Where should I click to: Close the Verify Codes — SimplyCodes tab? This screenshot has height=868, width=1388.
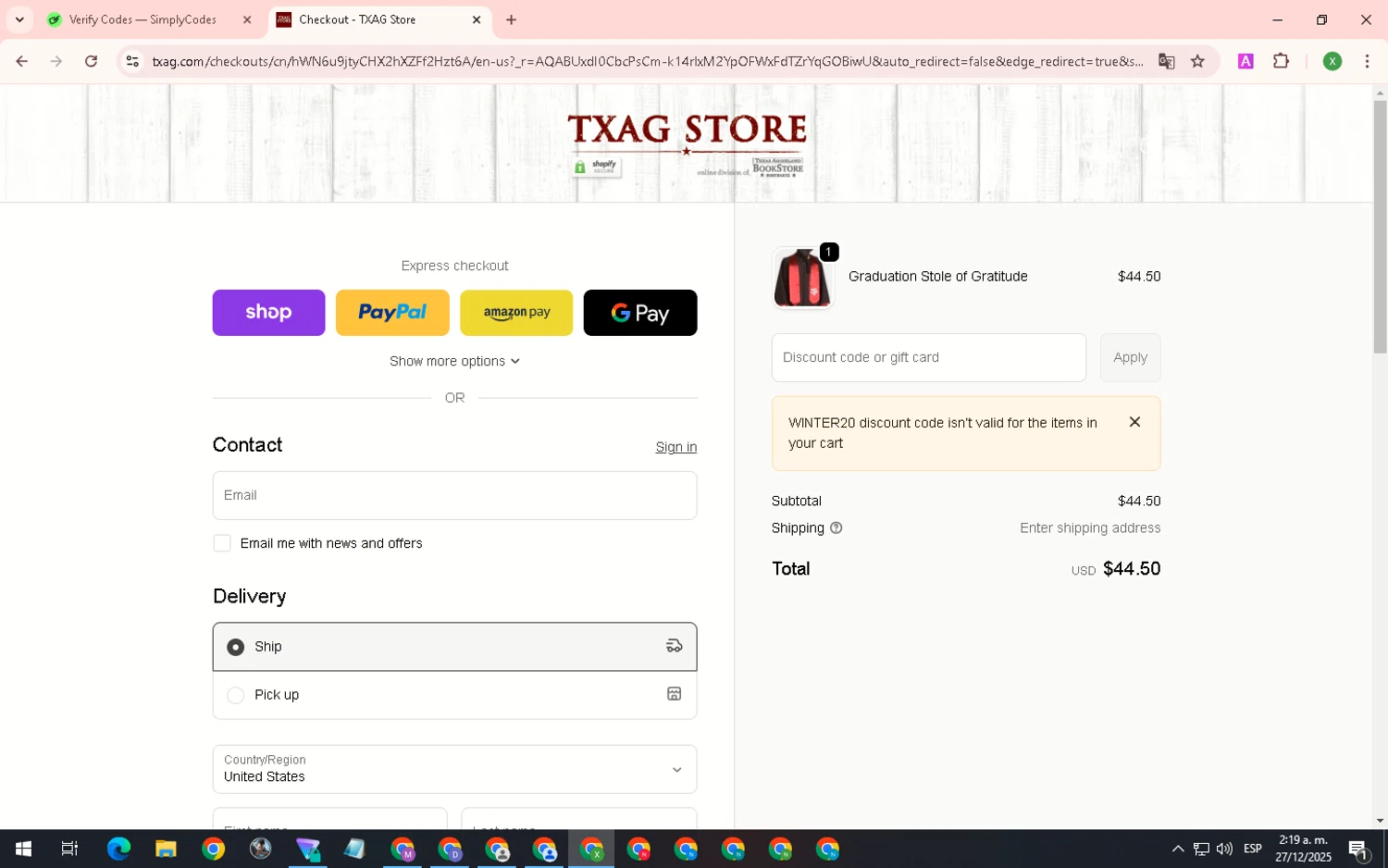coord(247,19)
